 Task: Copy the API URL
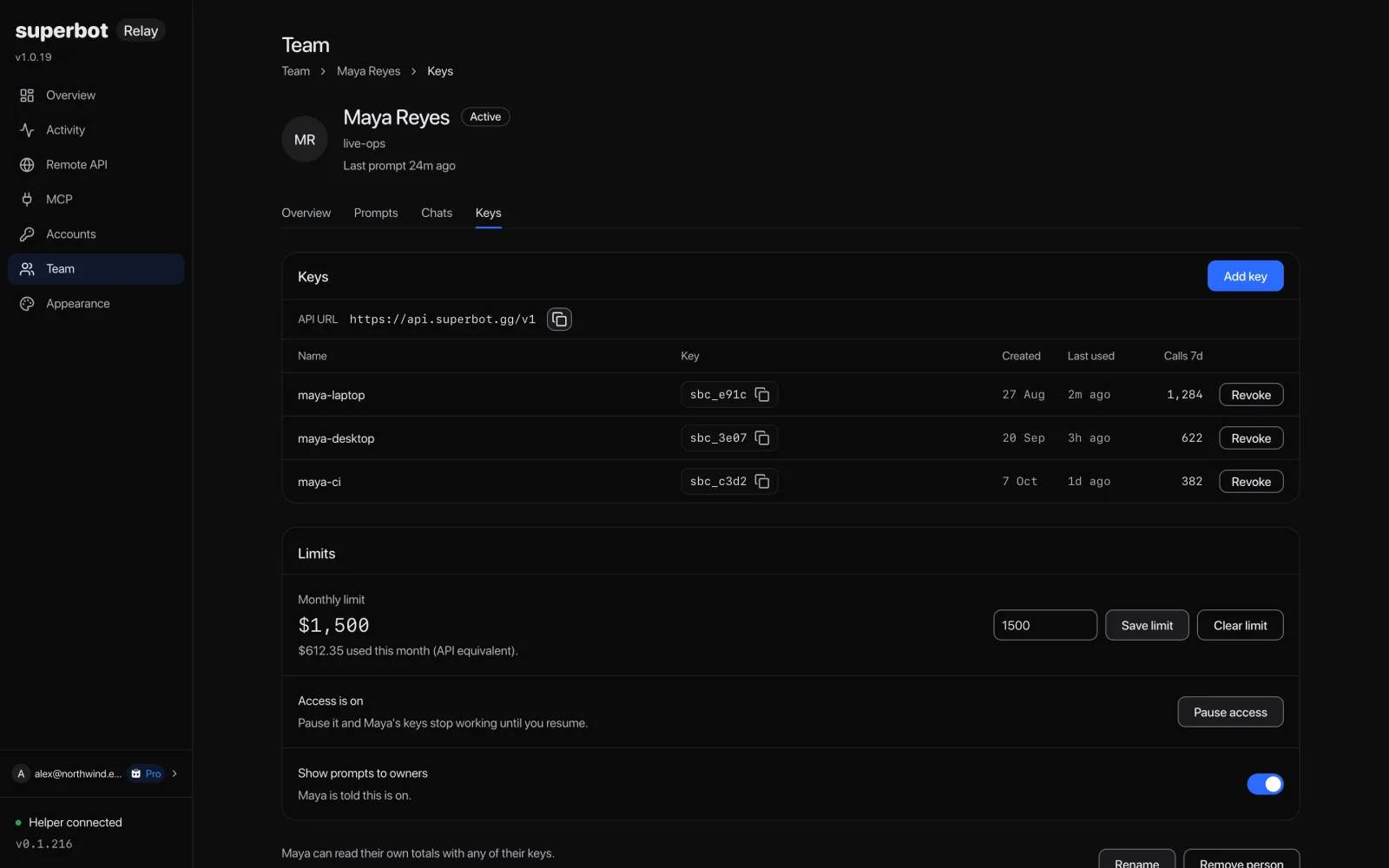(x=560, y=319)
